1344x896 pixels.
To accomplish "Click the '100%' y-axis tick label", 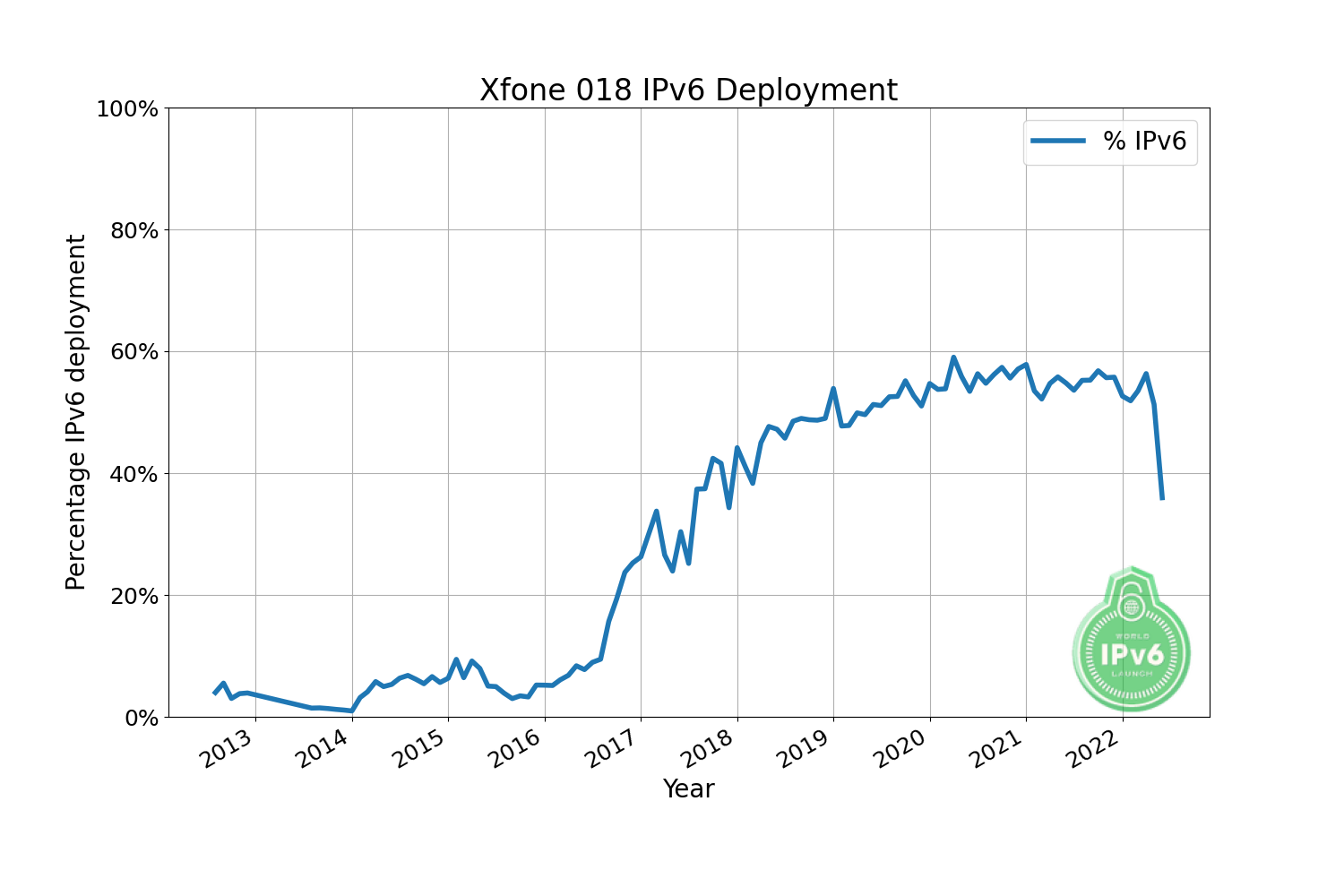I will tap(126, 109).
